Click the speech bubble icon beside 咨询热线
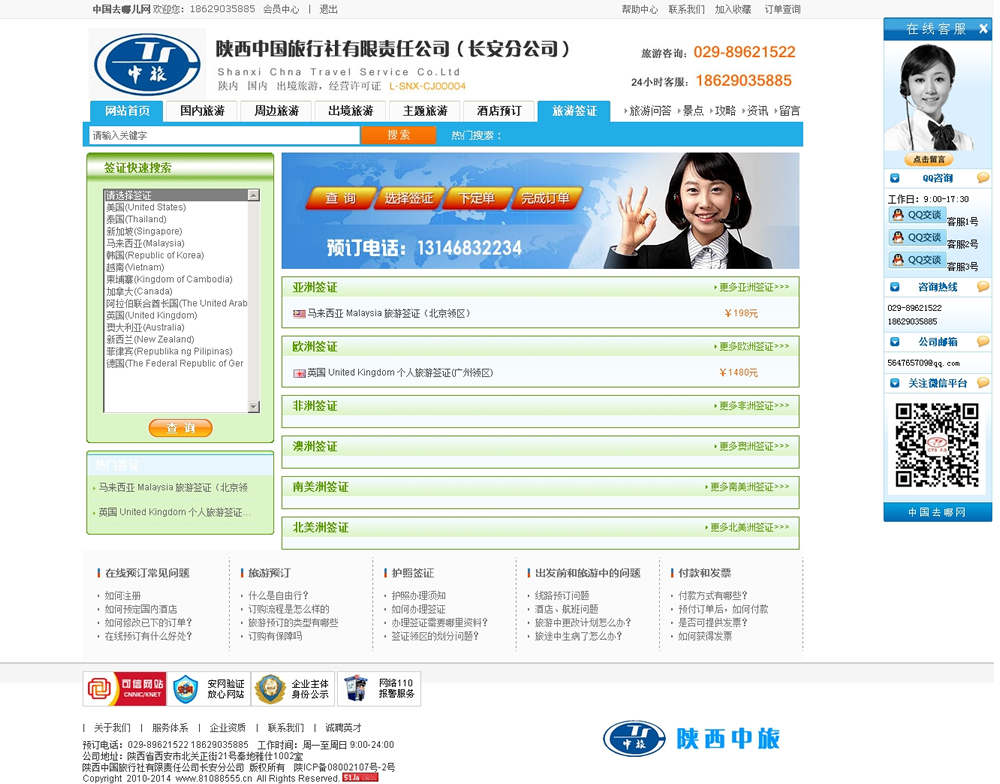1000x784 pixels. click(983, 286)
